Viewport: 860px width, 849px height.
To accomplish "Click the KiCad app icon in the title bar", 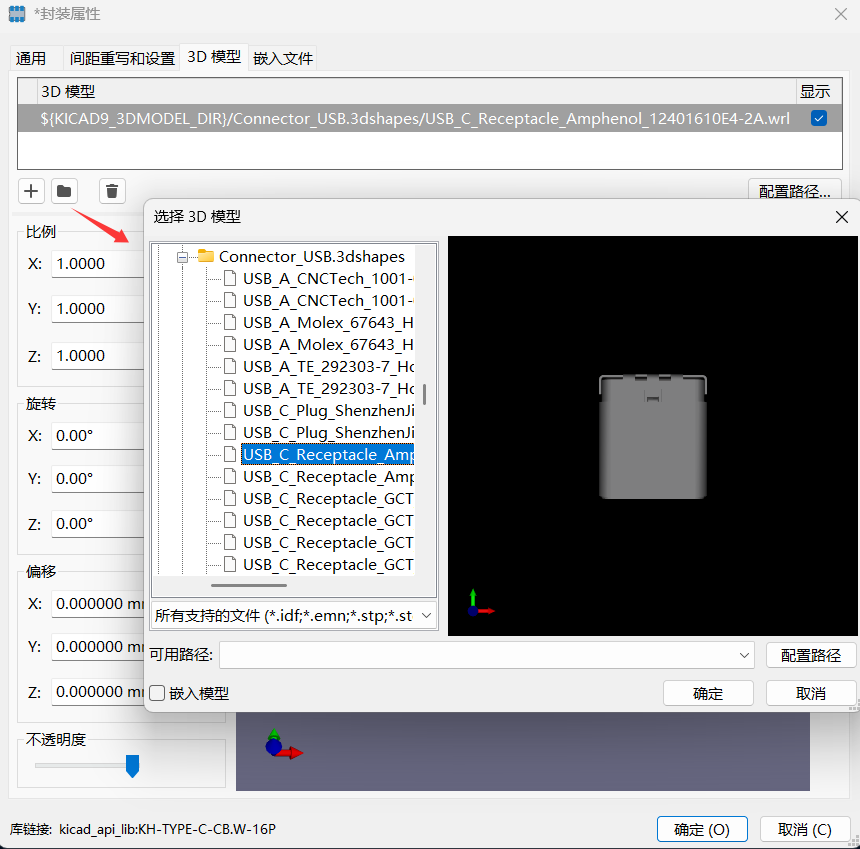I will point(16,14).
